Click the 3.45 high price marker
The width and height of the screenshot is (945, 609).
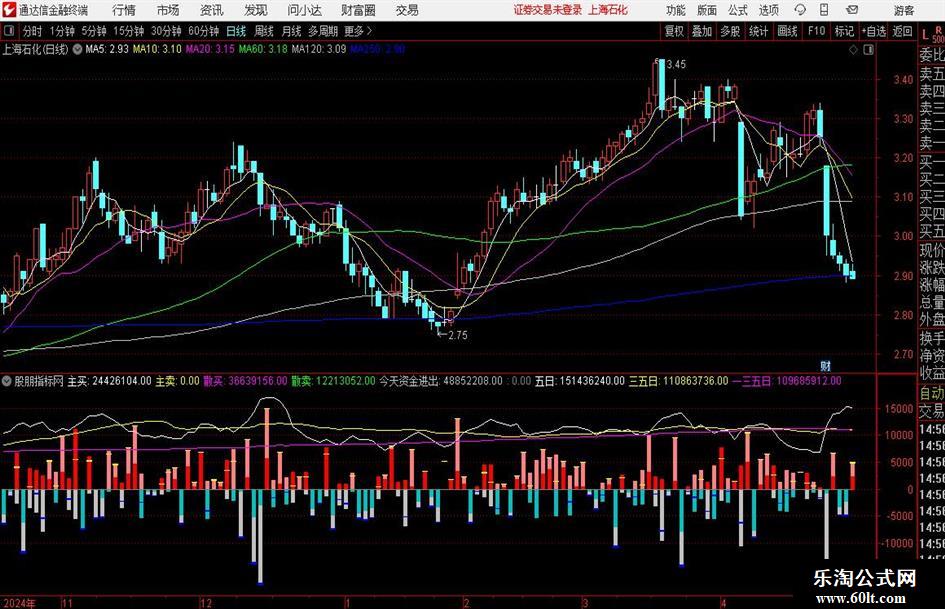coord(676,65)
